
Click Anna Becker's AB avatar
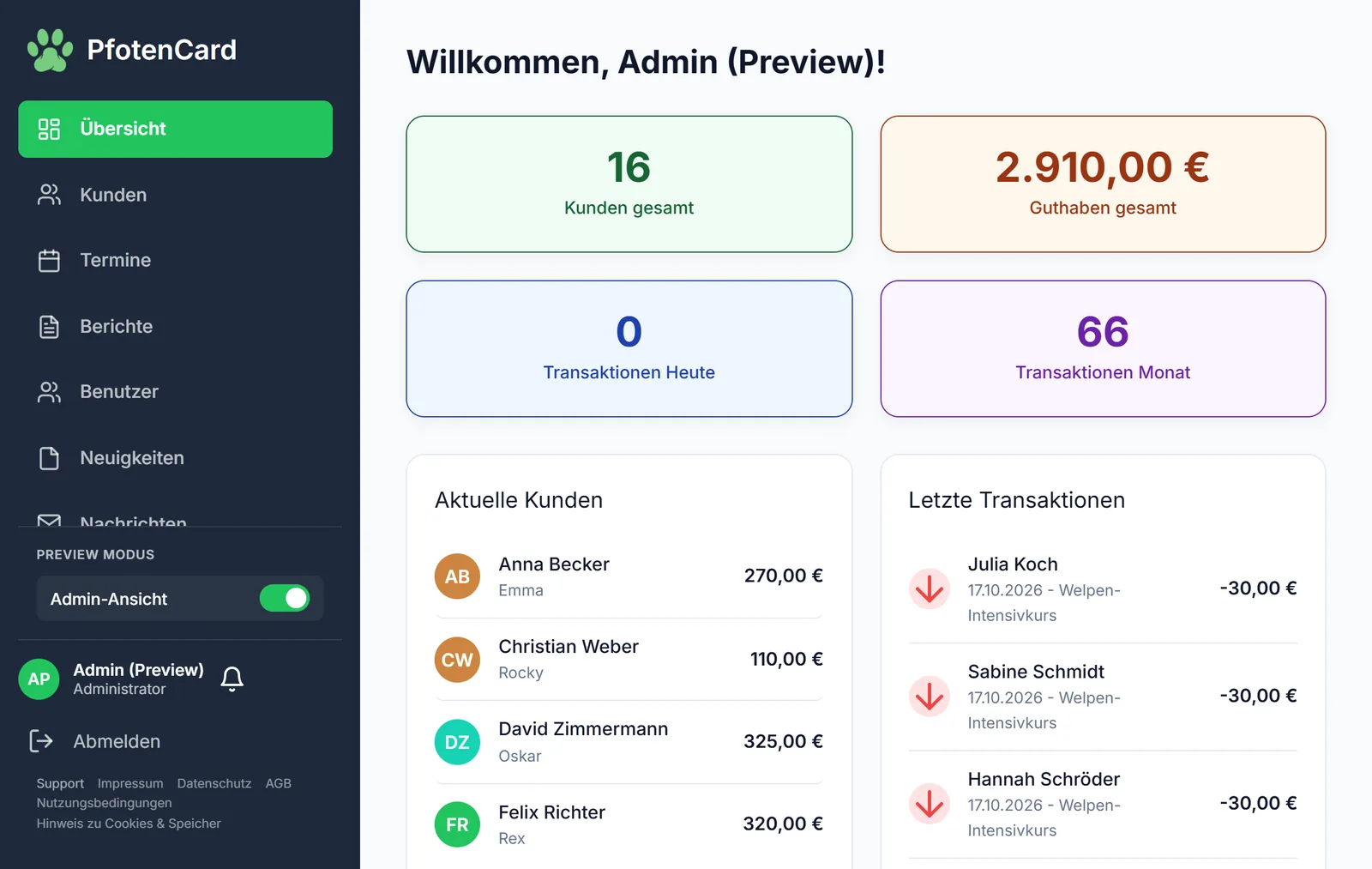point(457,576)
